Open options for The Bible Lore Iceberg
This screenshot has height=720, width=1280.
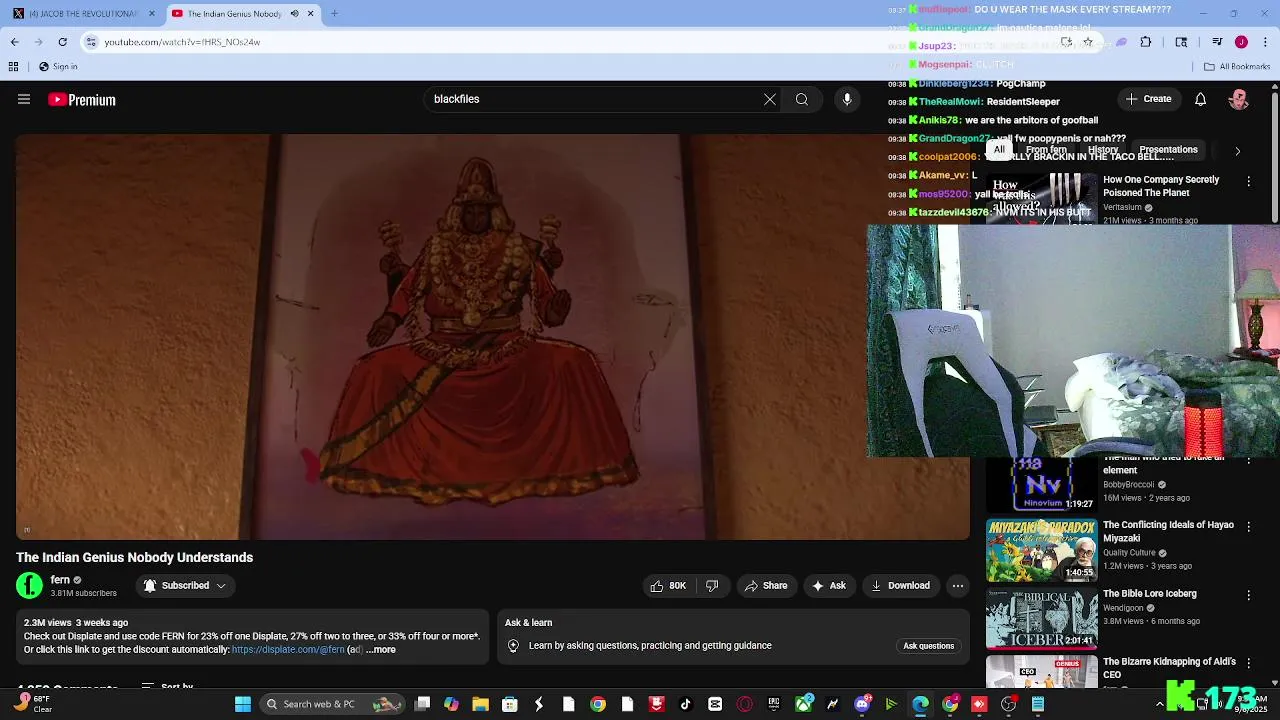[1248, 595]
